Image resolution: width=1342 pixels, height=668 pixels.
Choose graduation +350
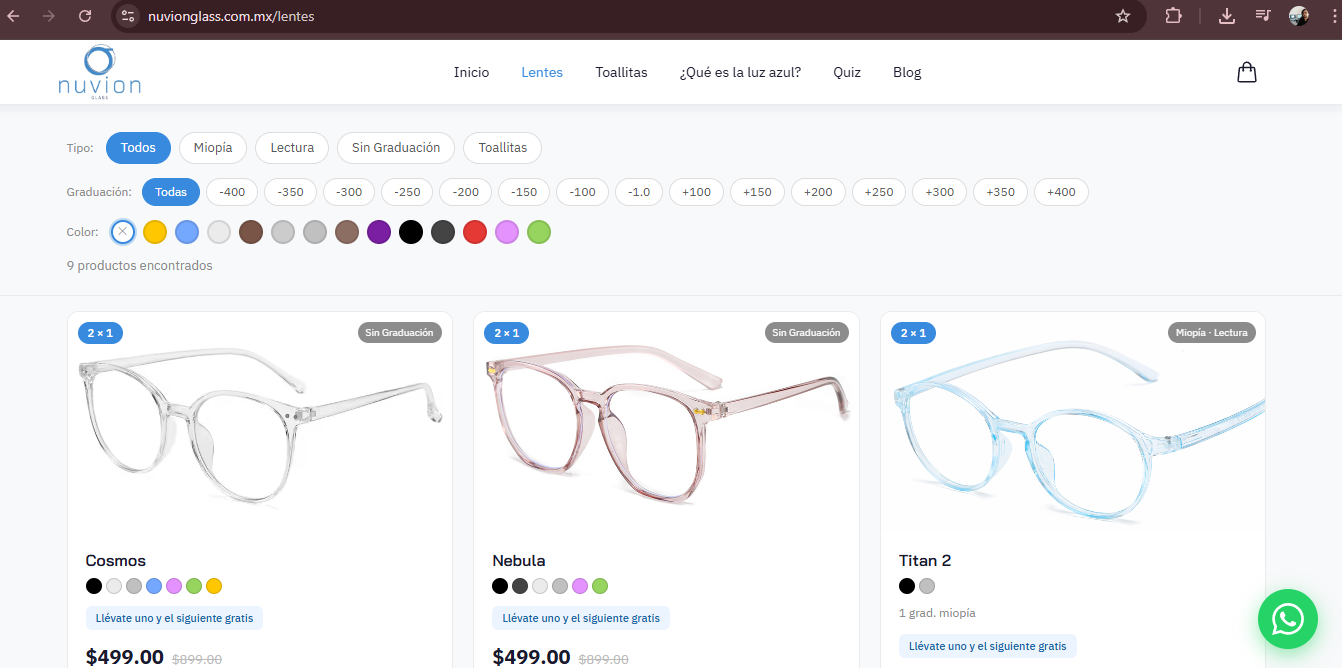click(1000, 192)
